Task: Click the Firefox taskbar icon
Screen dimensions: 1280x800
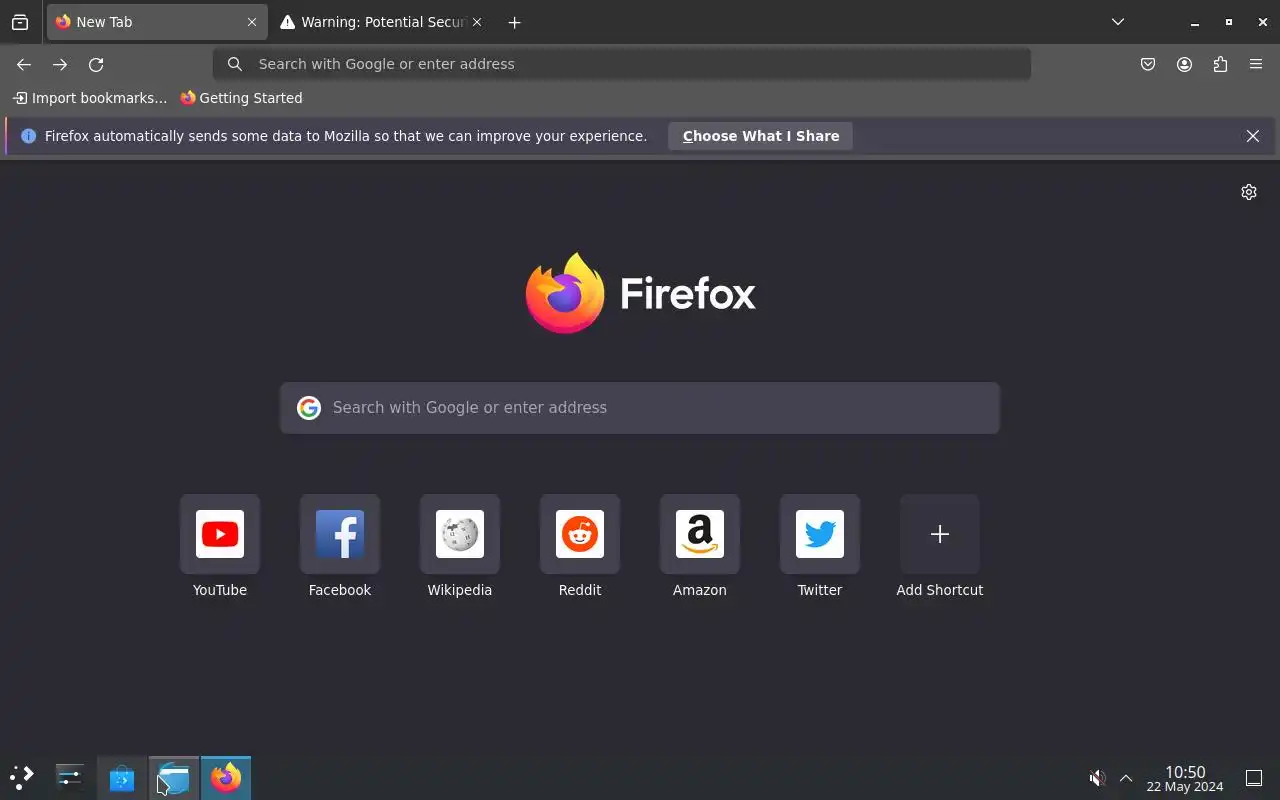Action: (226, 778)
